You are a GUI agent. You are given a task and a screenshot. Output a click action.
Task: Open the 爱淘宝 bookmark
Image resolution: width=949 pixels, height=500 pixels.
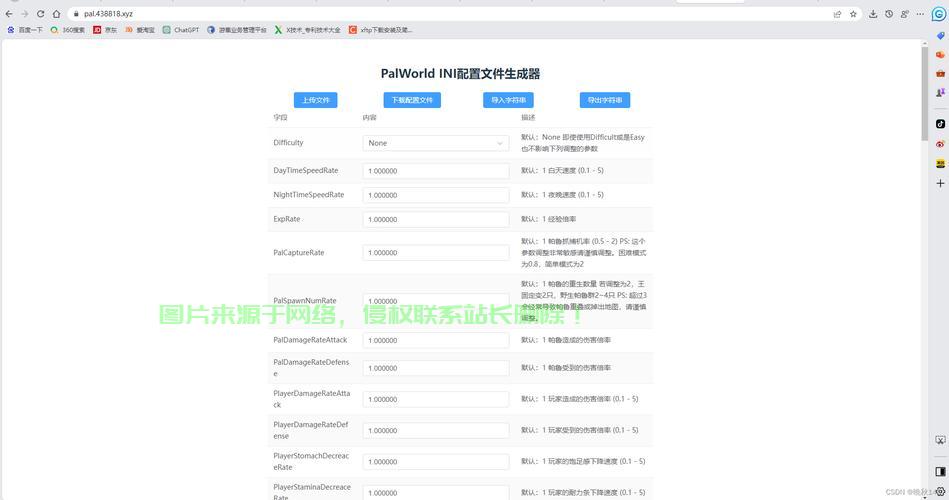tap(140, 30)
